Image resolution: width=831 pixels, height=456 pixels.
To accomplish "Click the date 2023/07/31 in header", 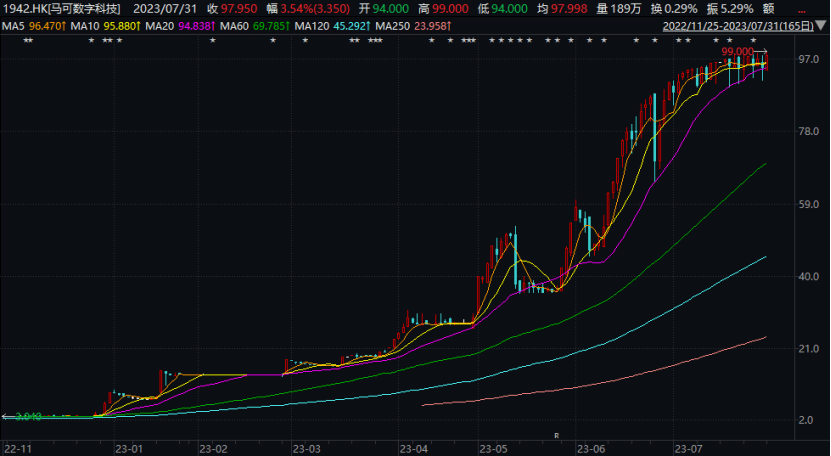I will pyautogui.click(x=165, y=8).
